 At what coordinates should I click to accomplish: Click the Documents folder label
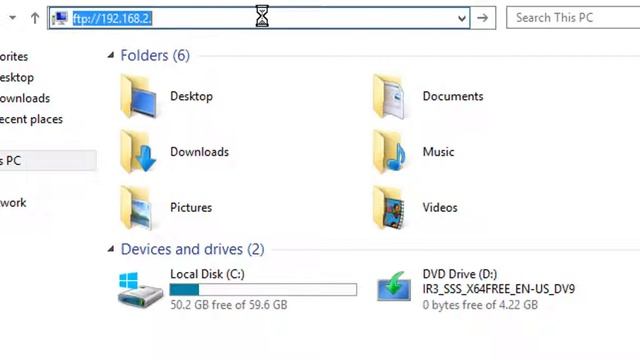(x=453, y=96)
